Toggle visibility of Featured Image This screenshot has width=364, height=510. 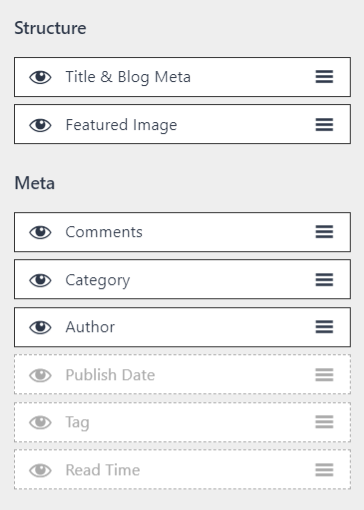coord(40,125)
